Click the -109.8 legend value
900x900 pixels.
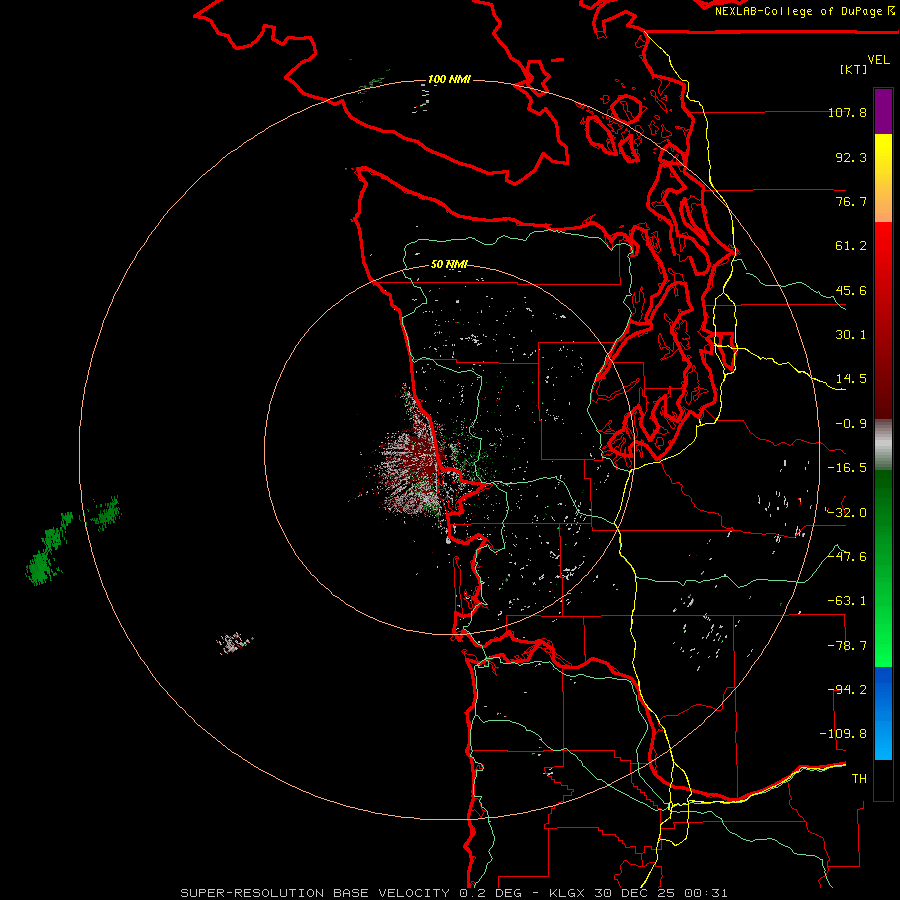(843, 734)
